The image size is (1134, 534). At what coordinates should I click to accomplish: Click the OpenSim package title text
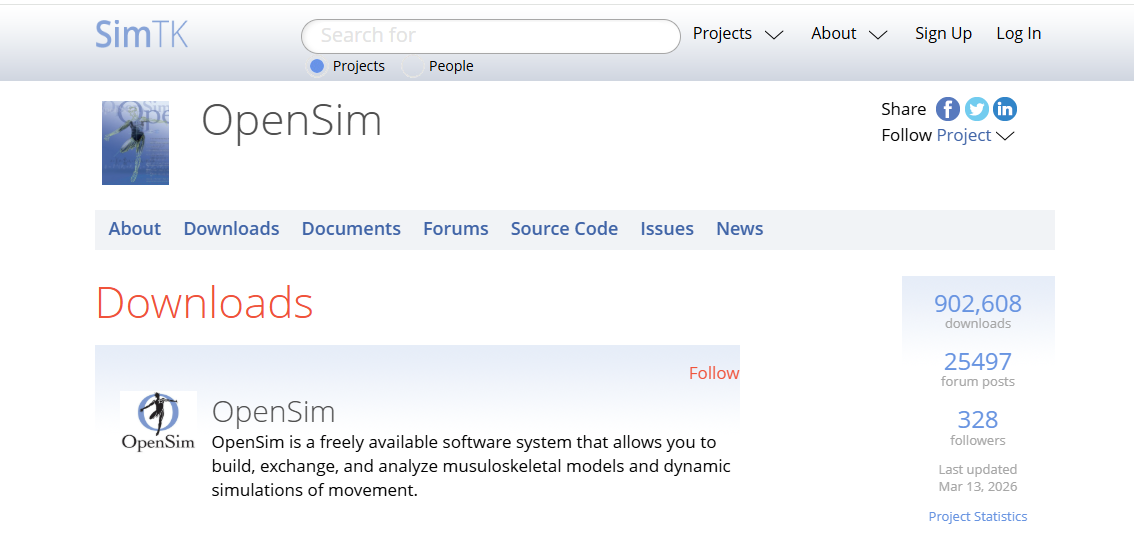(x=273, y=412)
